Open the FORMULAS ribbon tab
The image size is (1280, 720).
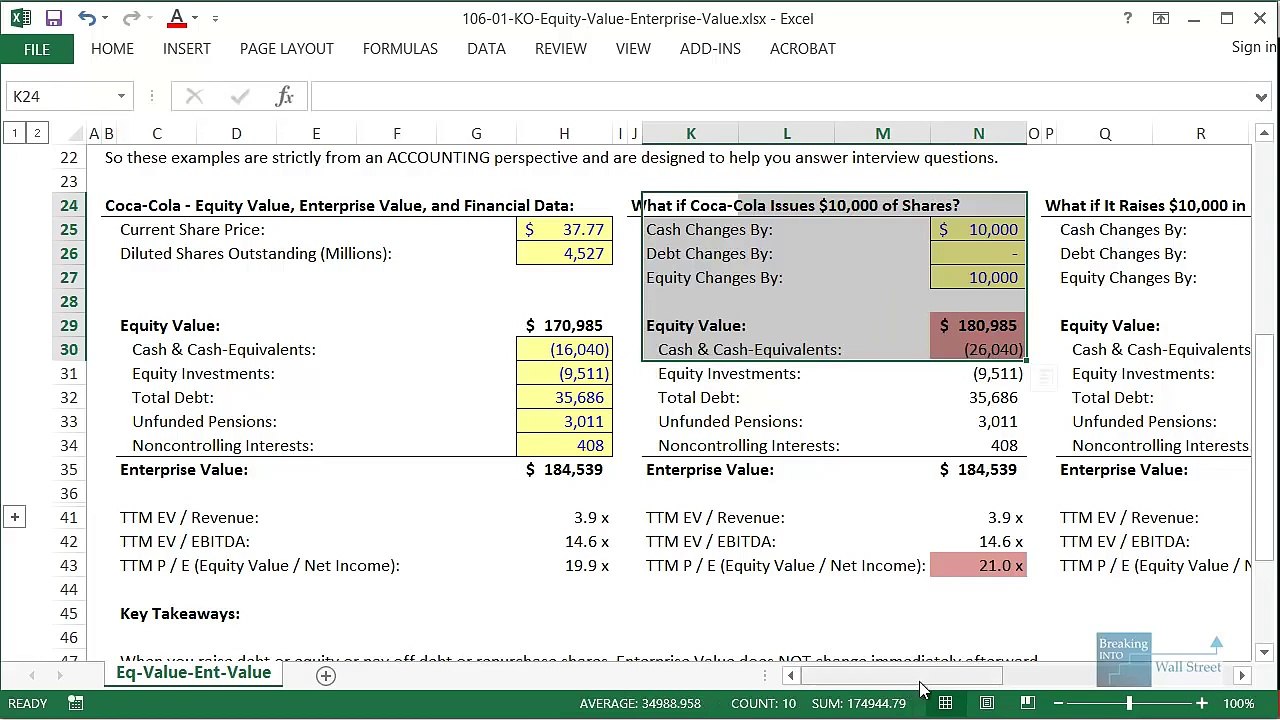click(400, 49)
